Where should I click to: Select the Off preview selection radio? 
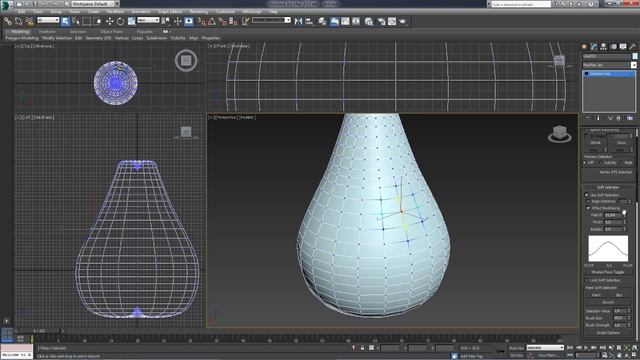(585, 162)
